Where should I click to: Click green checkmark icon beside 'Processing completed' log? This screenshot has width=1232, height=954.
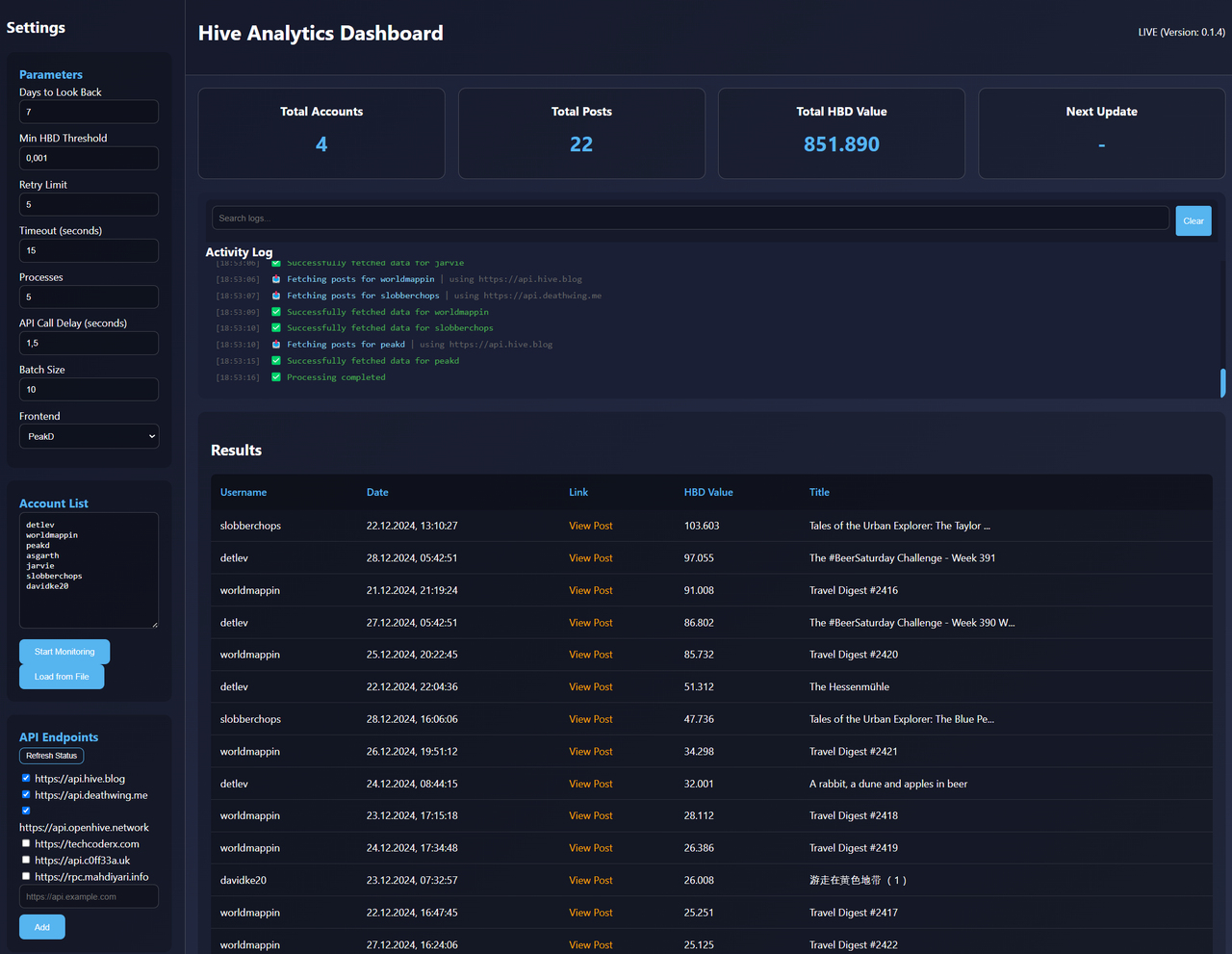click(x=276, y=377)
